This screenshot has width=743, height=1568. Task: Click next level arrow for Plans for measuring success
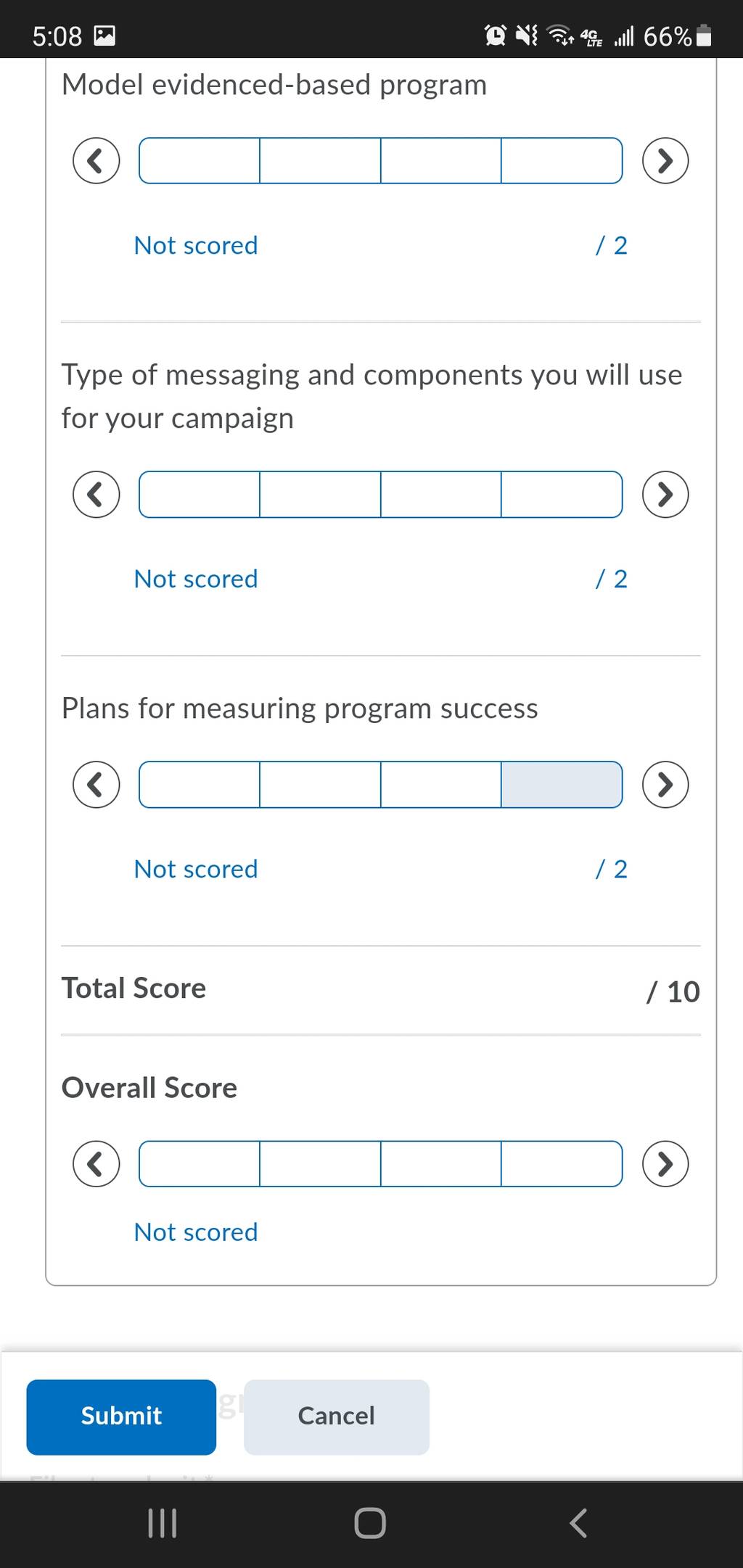665,784
